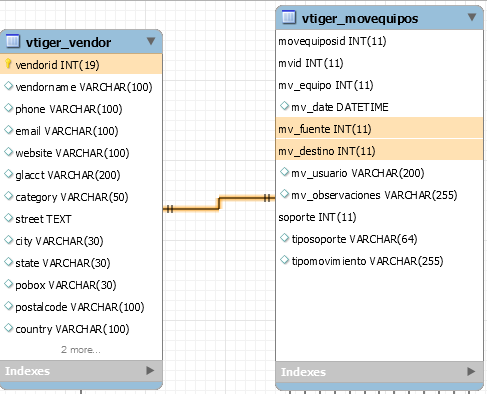Screen dimensions: 487x394
Task: Click the vtiger_vendor table icon
Action: (13, 41)
